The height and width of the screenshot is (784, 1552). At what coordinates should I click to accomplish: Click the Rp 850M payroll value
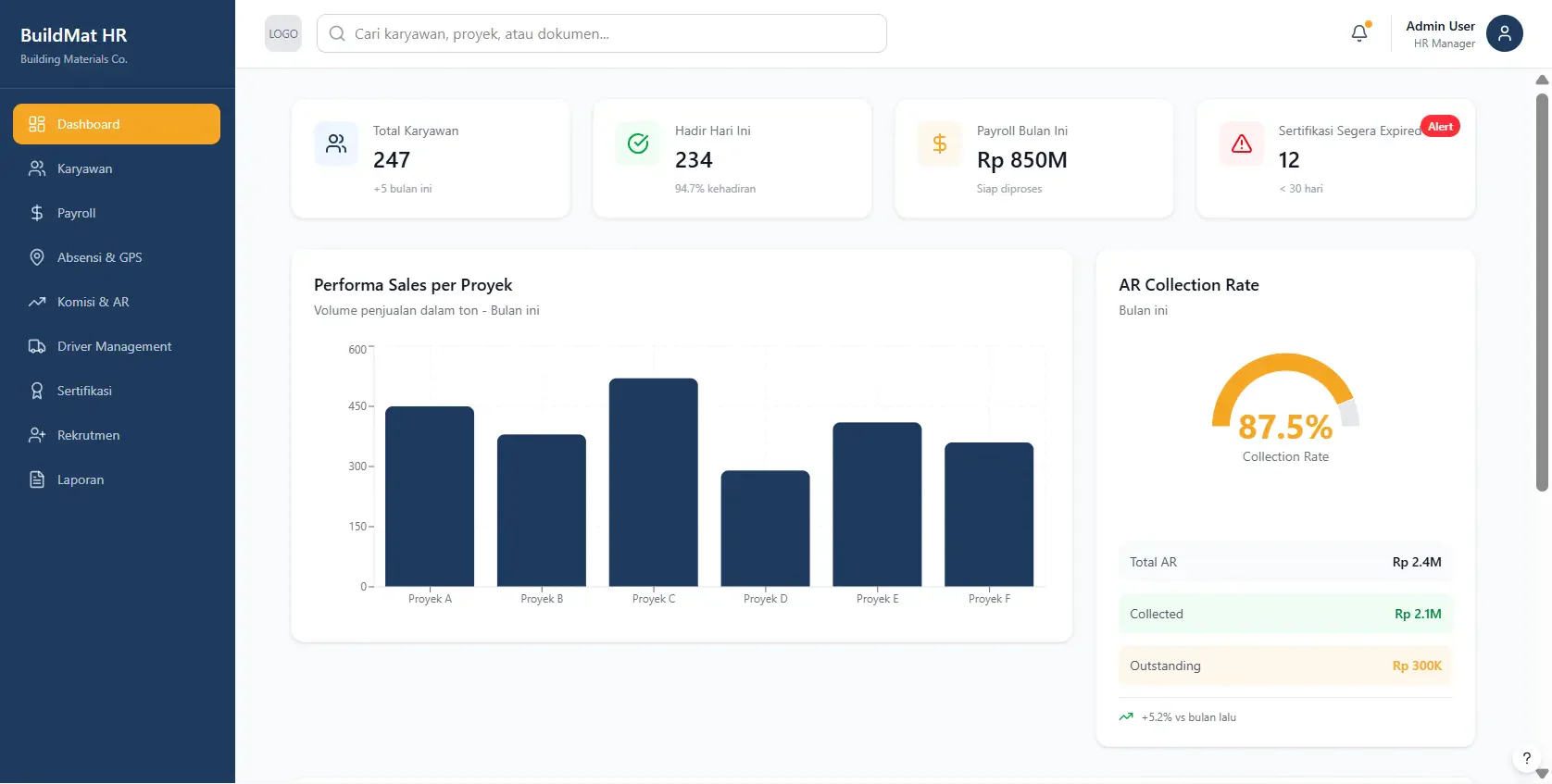[x=1022, y=160]
